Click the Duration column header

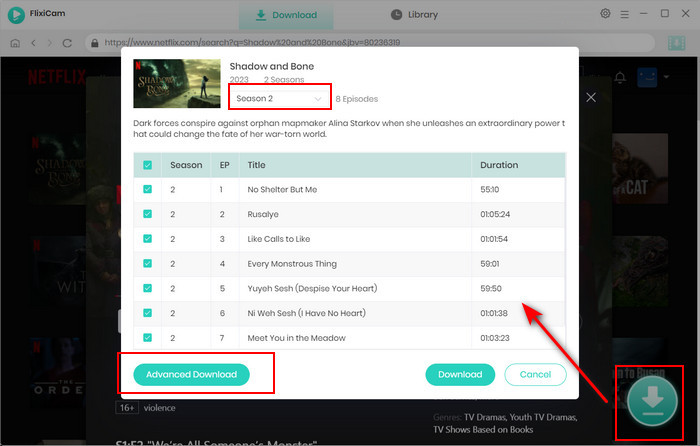pyautogui.click(x=499, y=165)
